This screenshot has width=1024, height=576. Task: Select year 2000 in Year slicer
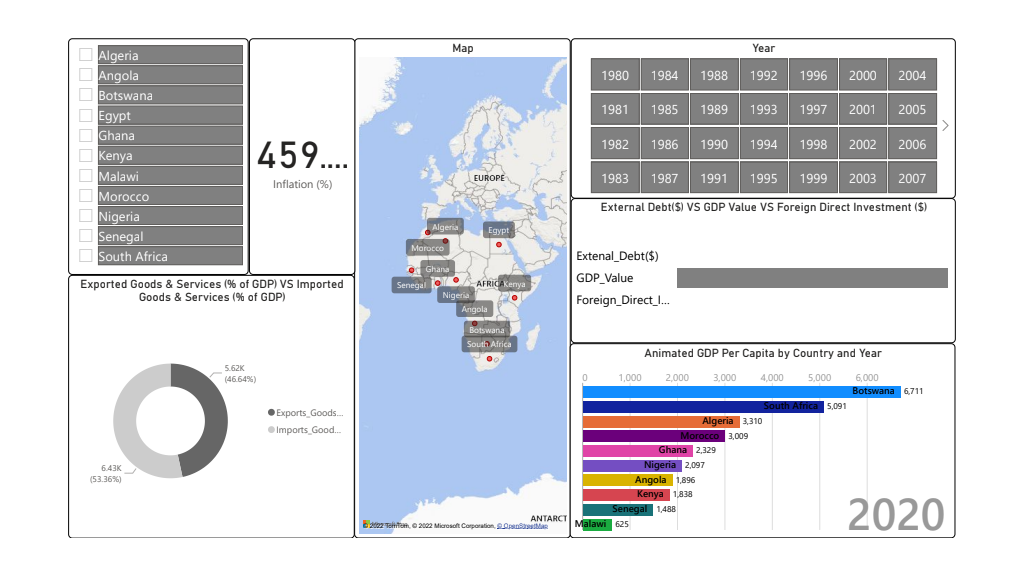pos(863,75)
